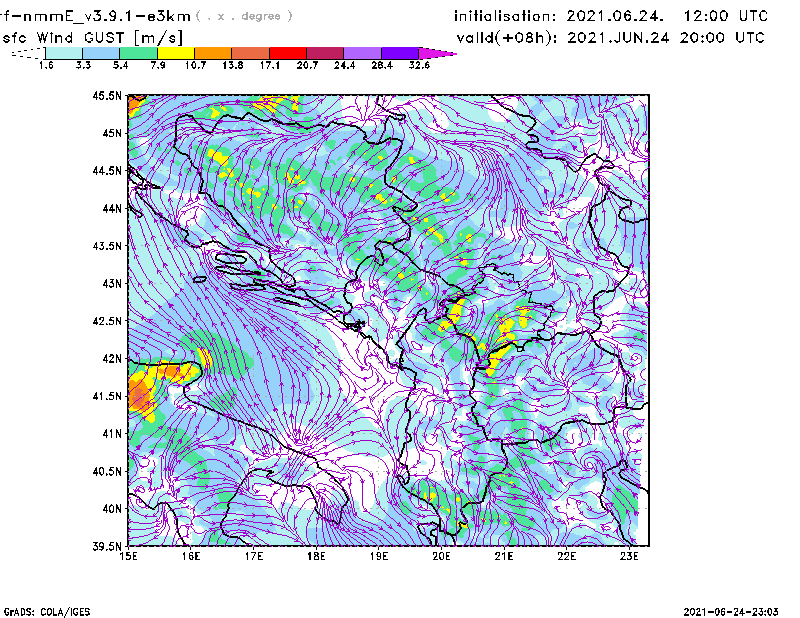Click the magenta arrow cap above 32.6

pos(435,53)
